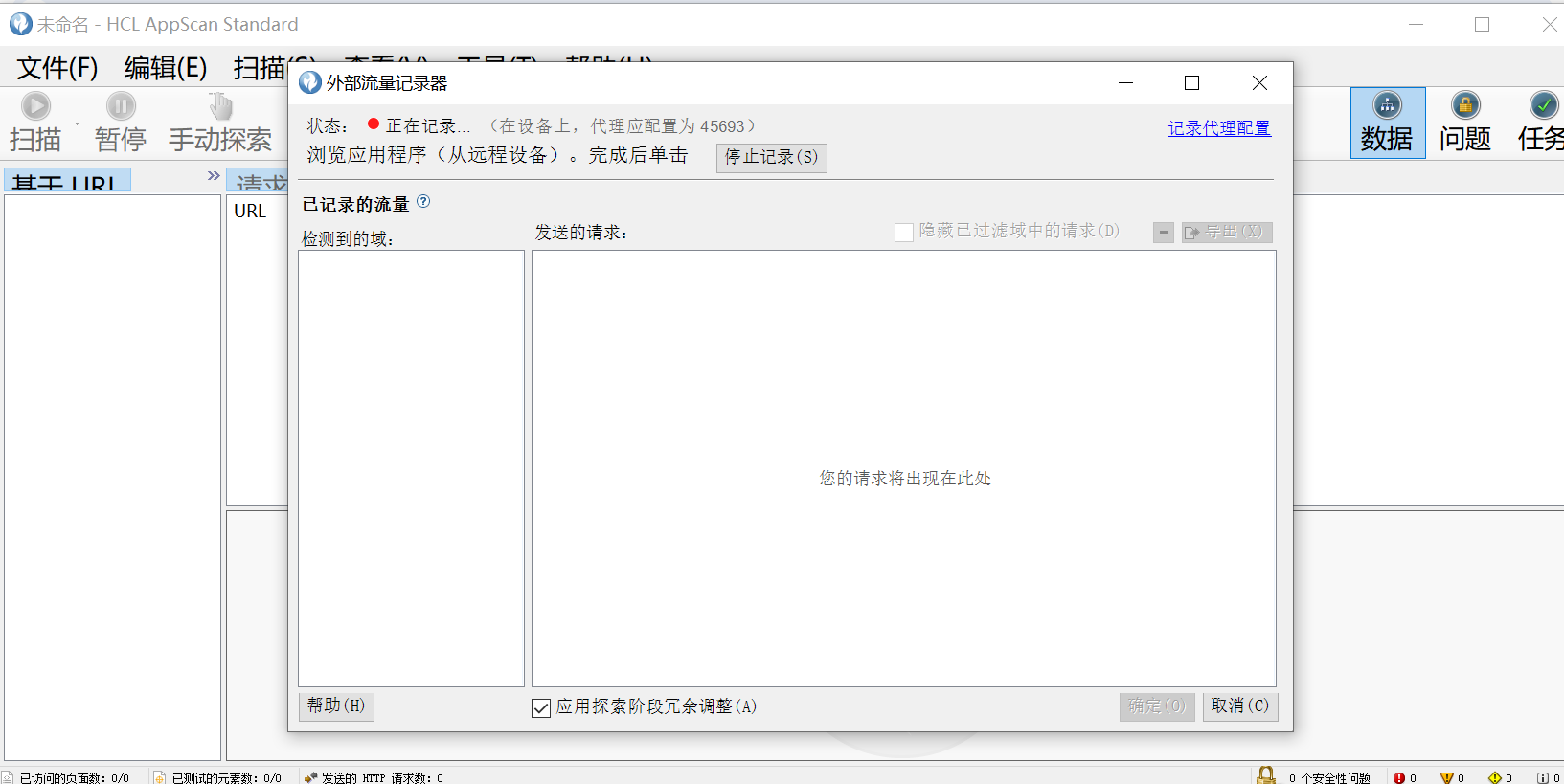Click 已访问的页面数 status text

[x=74, y=778]
